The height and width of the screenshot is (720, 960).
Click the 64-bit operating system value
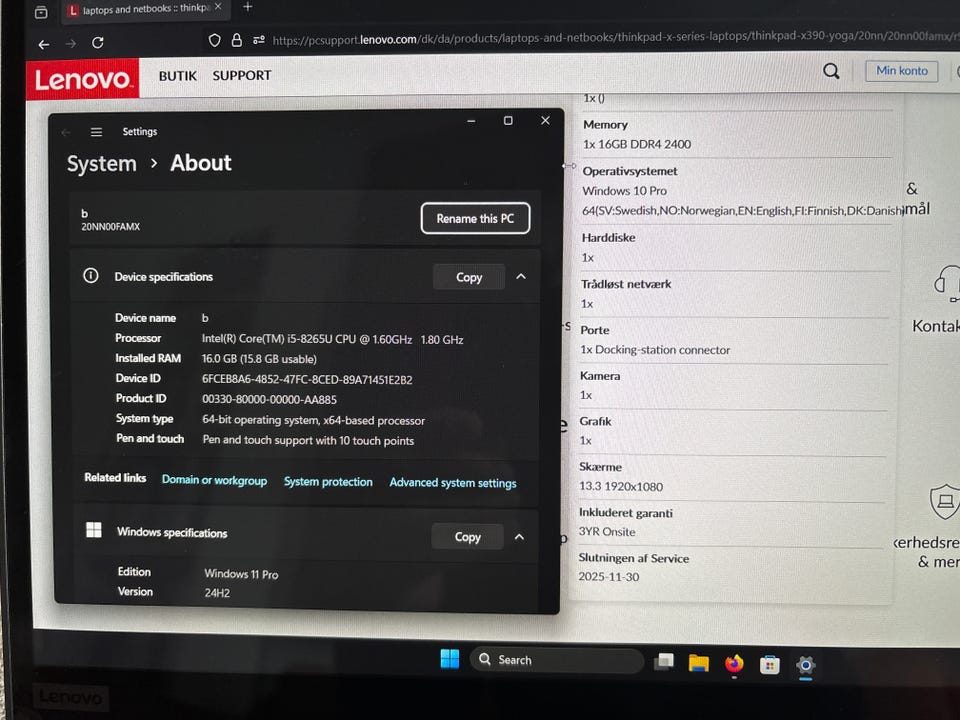[313, 421]
